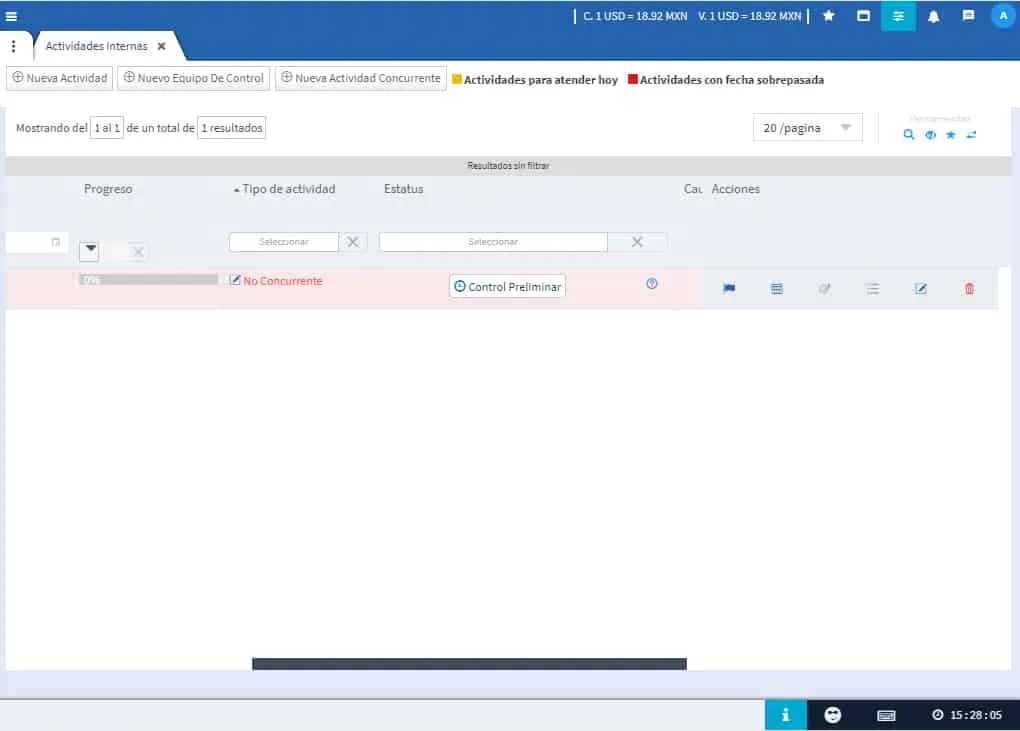Toggle the sliders settings panel icon
Viewport: 1020px width, 731px height.
[898, 16]
